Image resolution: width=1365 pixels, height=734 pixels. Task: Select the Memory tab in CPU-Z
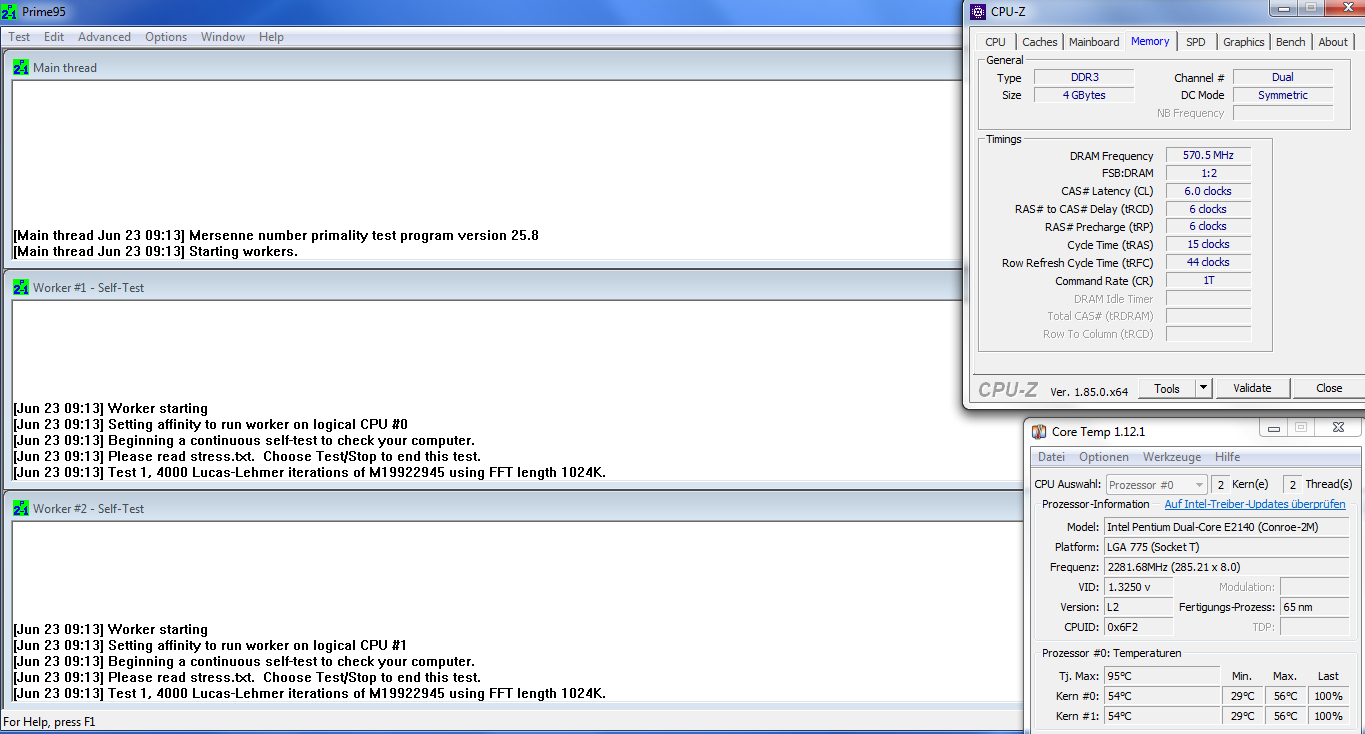[x=1150, y=41]
